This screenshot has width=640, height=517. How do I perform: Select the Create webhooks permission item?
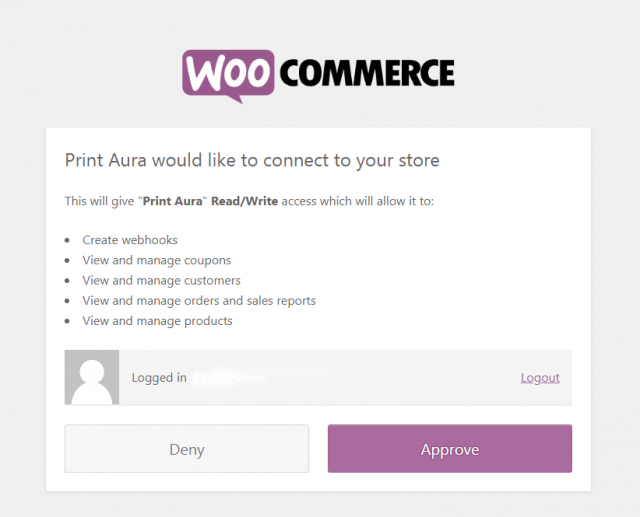click(x=130, y=240)
